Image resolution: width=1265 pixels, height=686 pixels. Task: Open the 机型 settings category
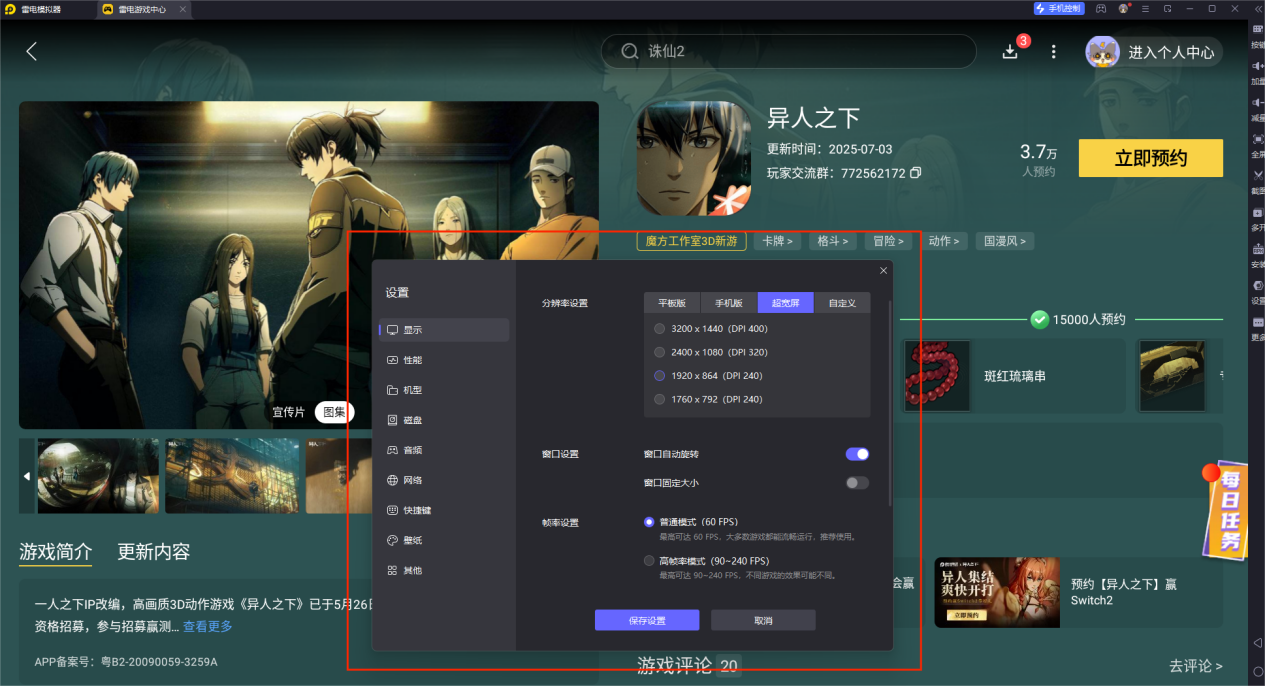[x=444, y=390]
